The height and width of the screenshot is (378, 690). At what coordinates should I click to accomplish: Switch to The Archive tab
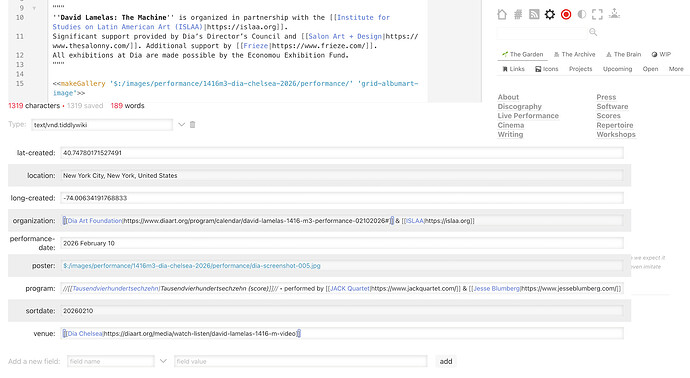pyautogui.click(x=574, y=54)
